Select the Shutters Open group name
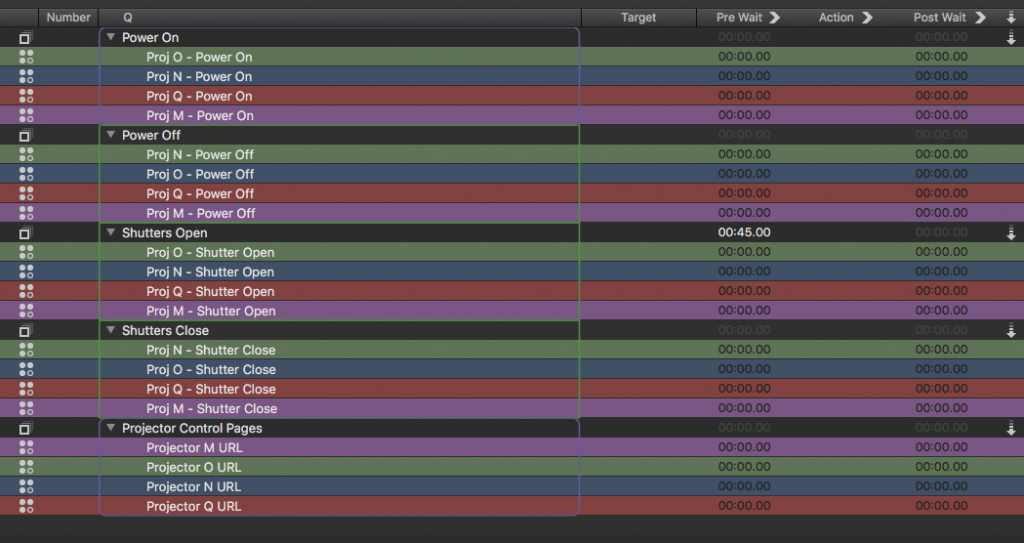The width and height of the screenshot is (1024, 543). coord(165,233)
